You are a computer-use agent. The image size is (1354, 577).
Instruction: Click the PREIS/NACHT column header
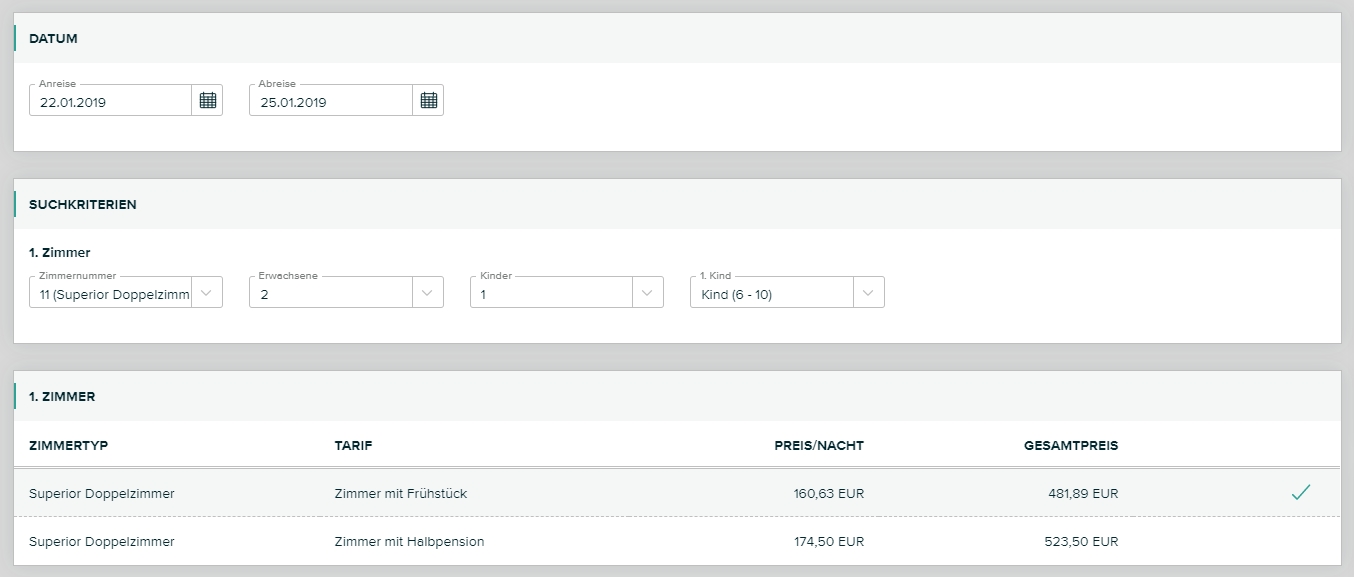click(818, 445)
